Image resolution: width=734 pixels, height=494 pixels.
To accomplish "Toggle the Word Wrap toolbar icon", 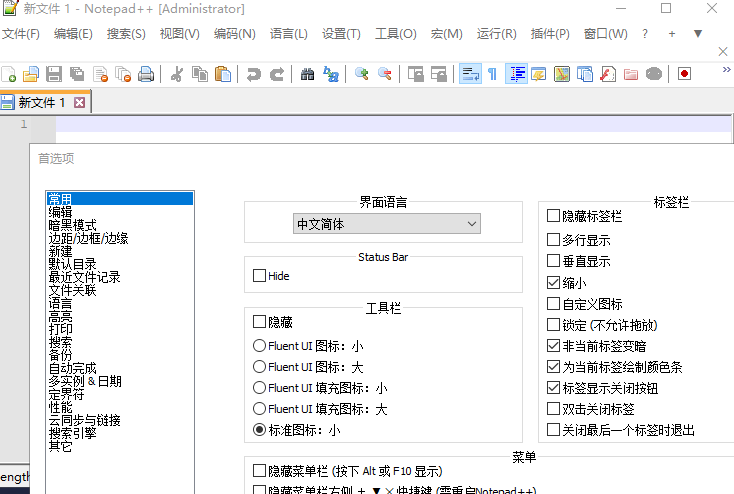I will coord(470,74).
